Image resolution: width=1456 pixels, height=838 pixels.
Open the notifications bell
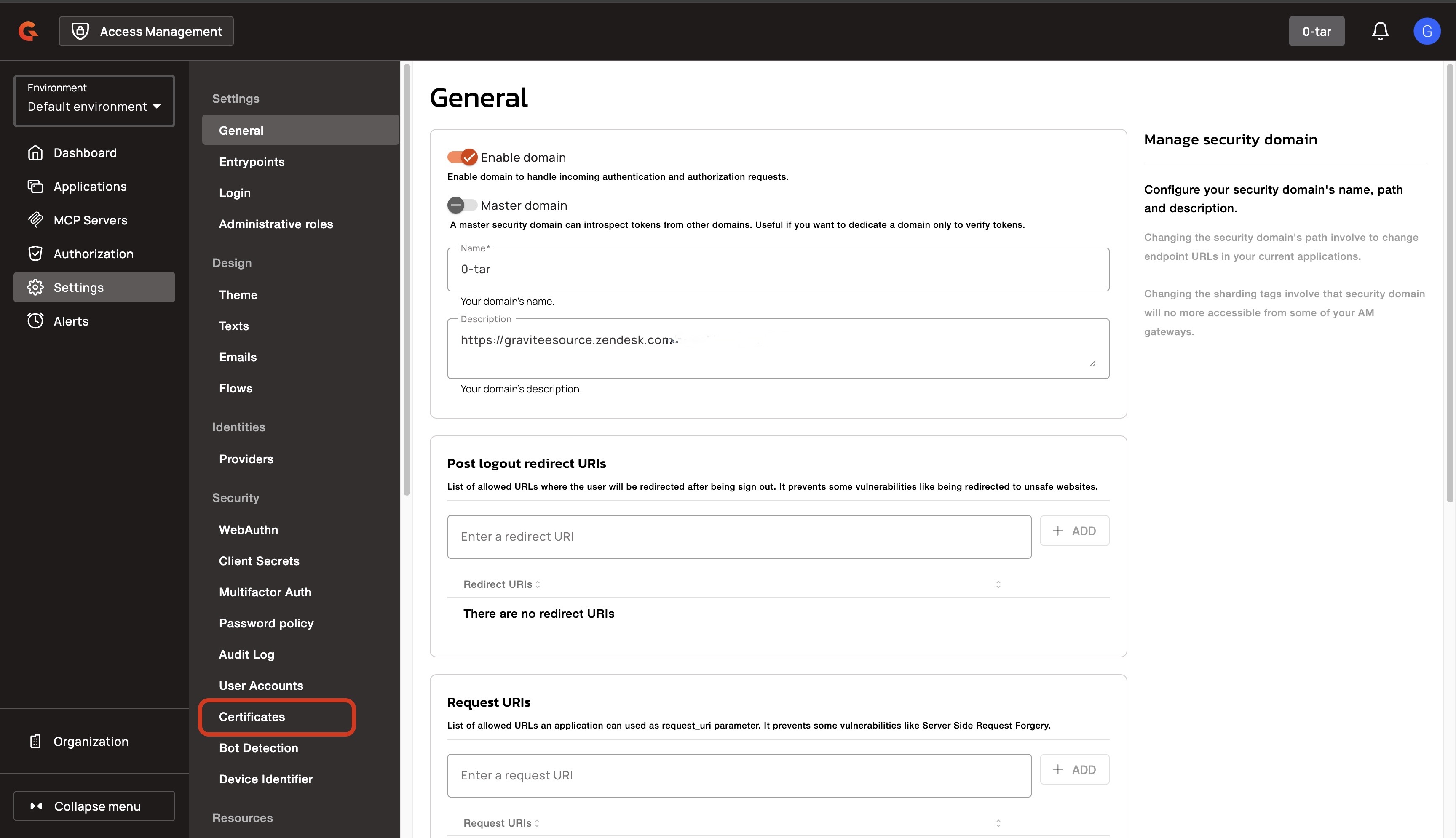1380,30
